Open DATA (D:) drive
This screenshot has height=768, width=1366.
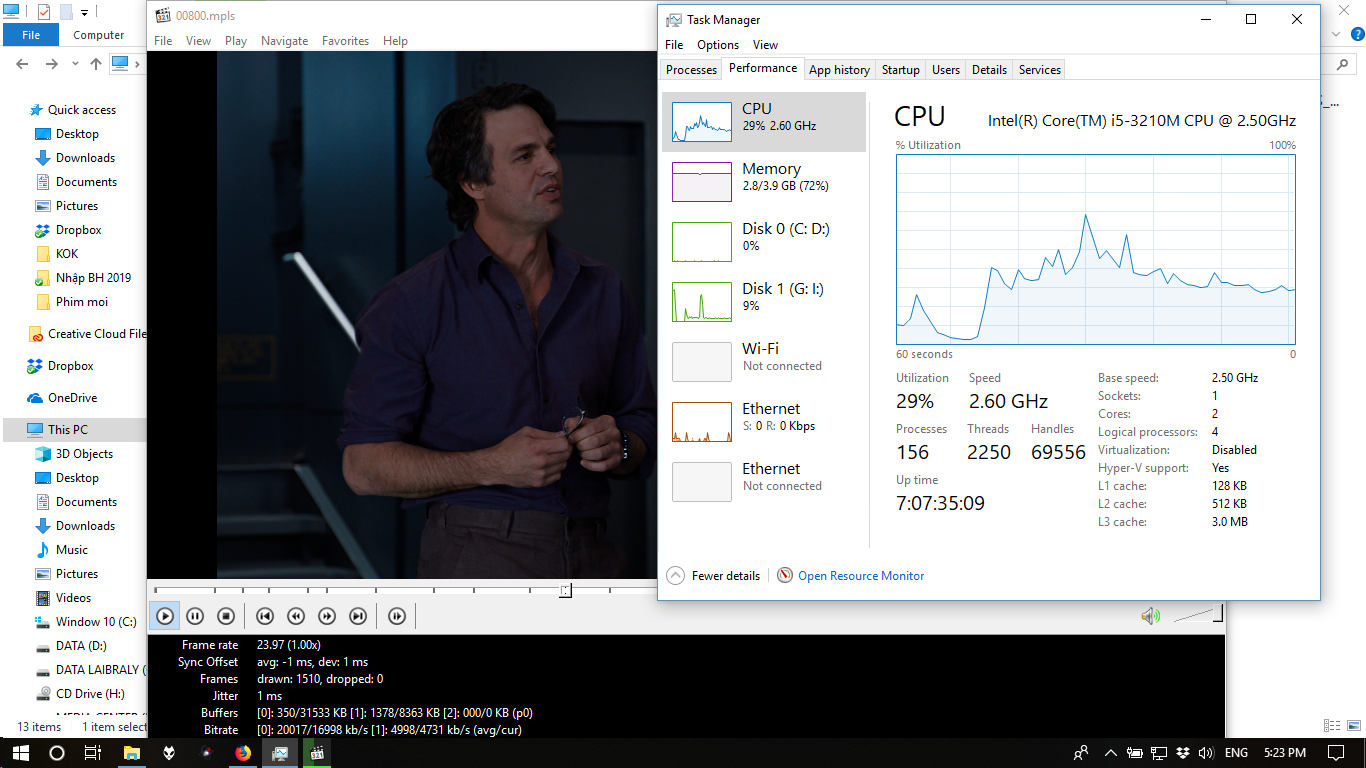(x=81, y=646)
